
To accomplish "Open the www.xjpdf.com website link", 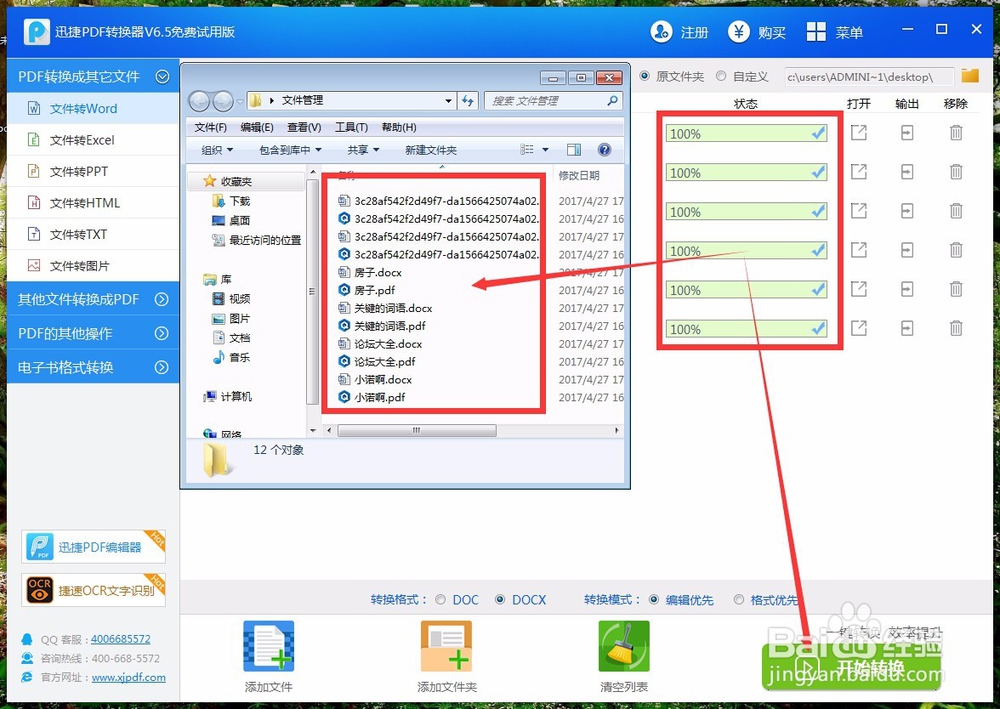I will [x=128, y=677].
